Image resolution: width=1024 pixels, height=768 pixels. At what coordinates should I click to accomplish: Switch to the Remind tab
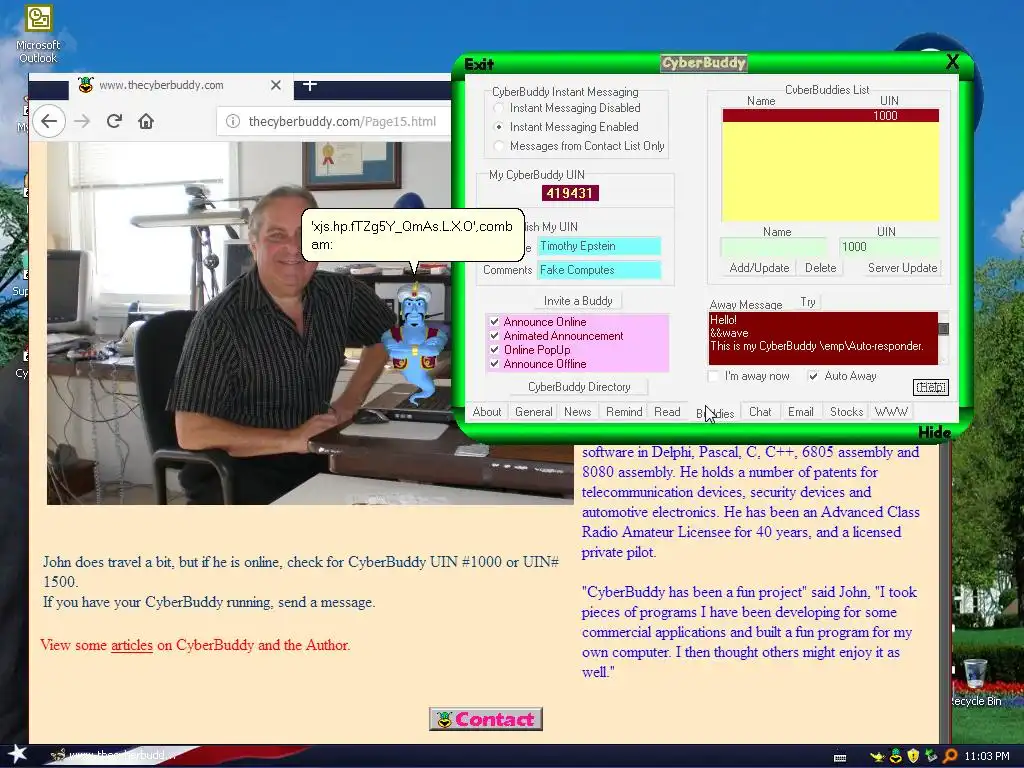pos(624,412)
